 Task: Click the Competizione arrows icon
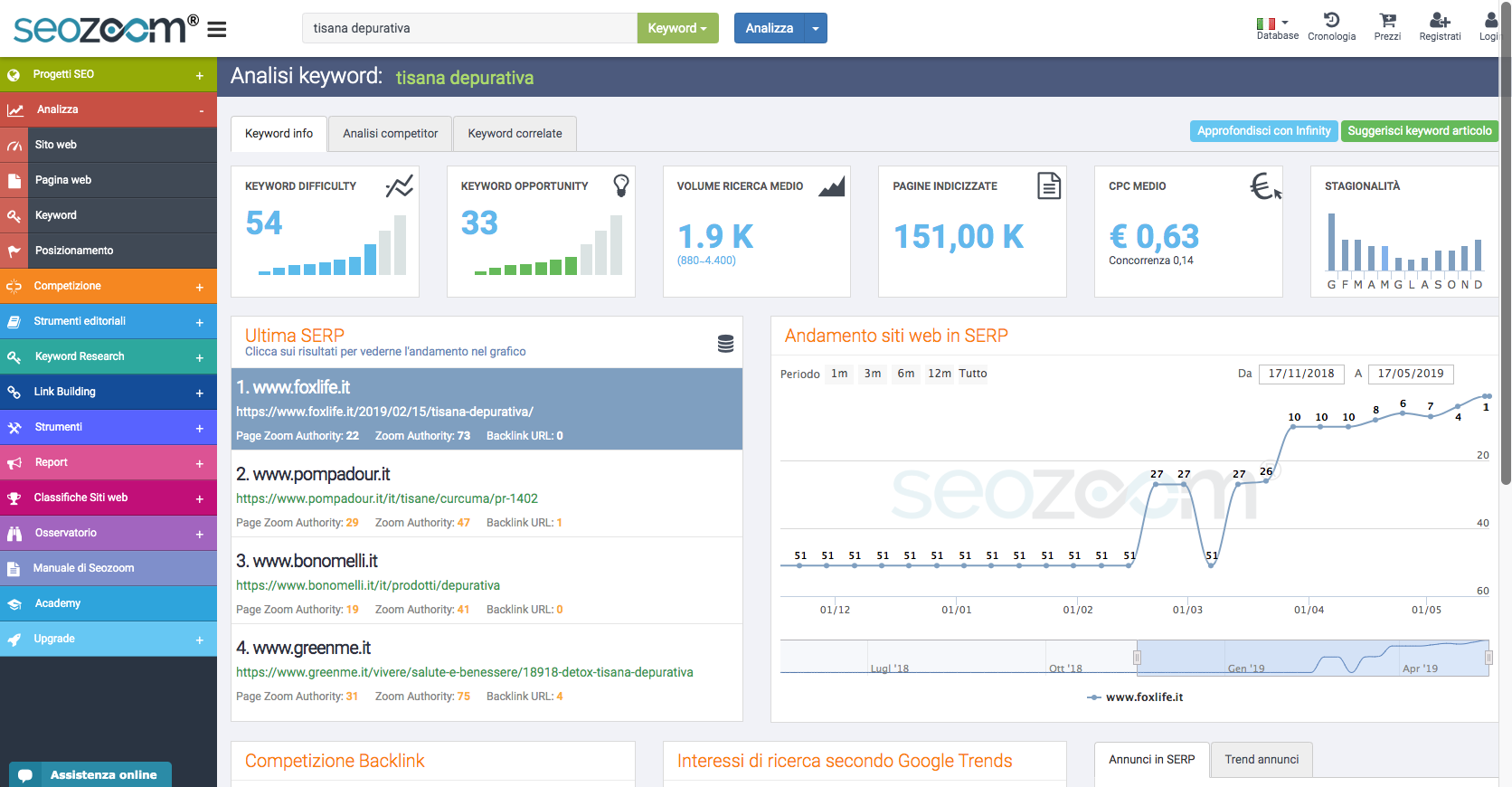tap(14, 287)
